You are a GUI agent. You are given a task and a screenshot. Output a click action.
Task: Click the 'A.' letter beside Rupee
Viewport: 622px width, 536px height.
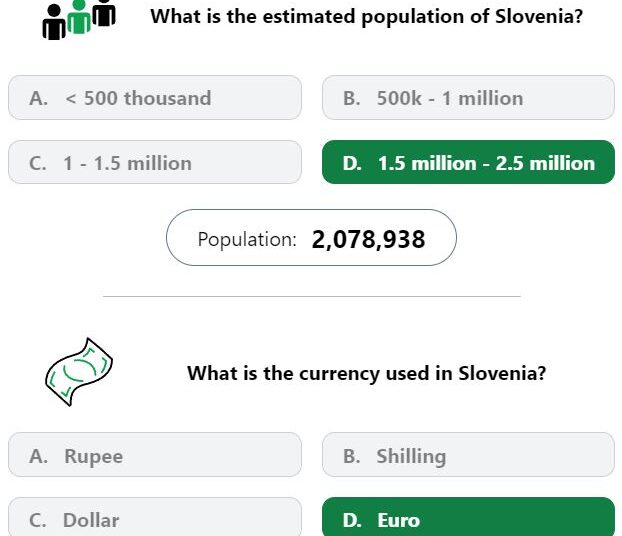(x=38, y=456)
